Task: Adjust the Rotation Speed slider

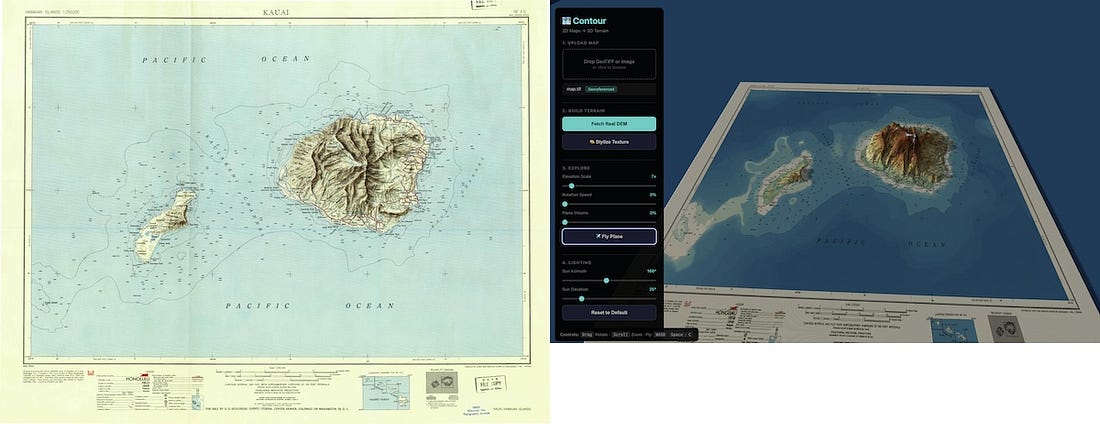Action: pos(609,204)
